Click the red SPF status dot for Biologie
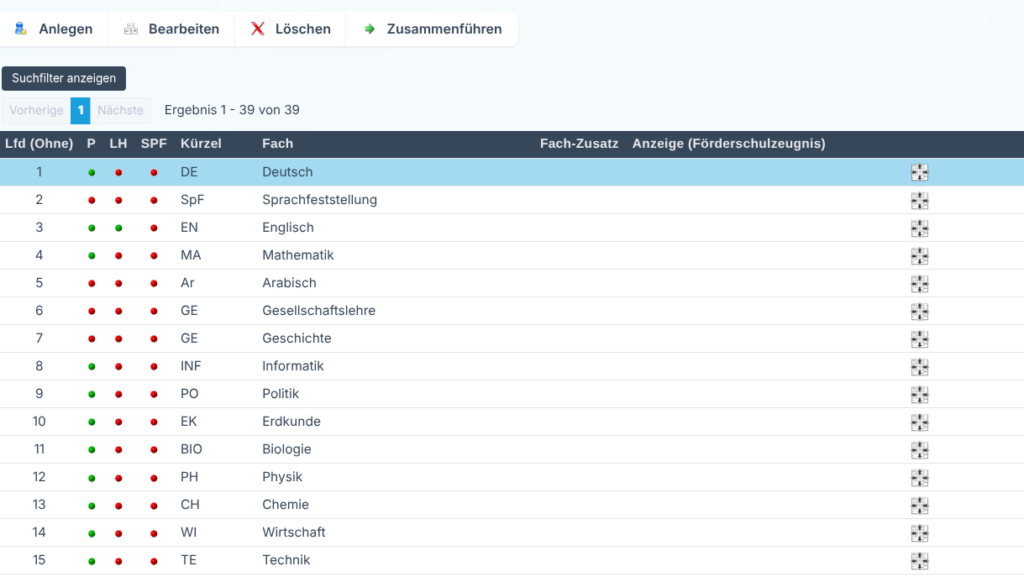Image resolution: width=1024 pixels, height=577 pixels. [153, 450]
